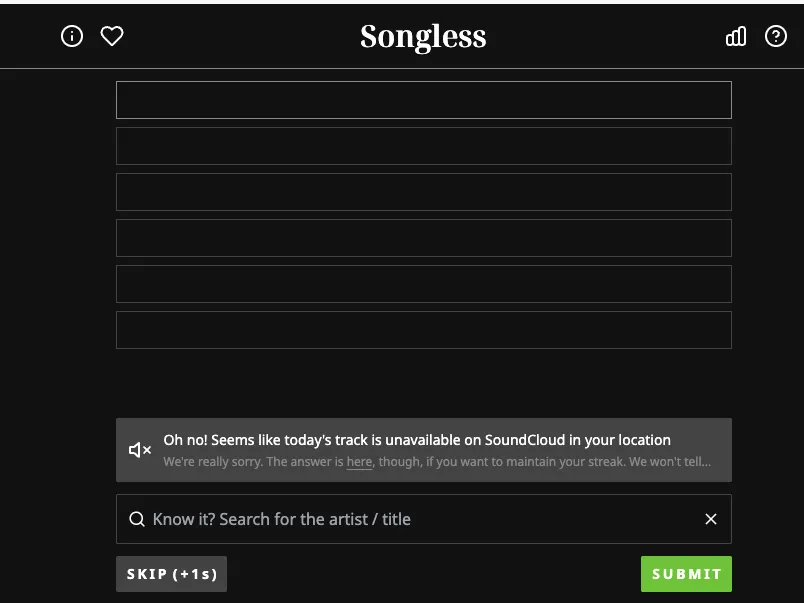The height and width of the screenshot is (603, 804).
Task: Click the magnifying glass search icon
Action: (137, 519)
